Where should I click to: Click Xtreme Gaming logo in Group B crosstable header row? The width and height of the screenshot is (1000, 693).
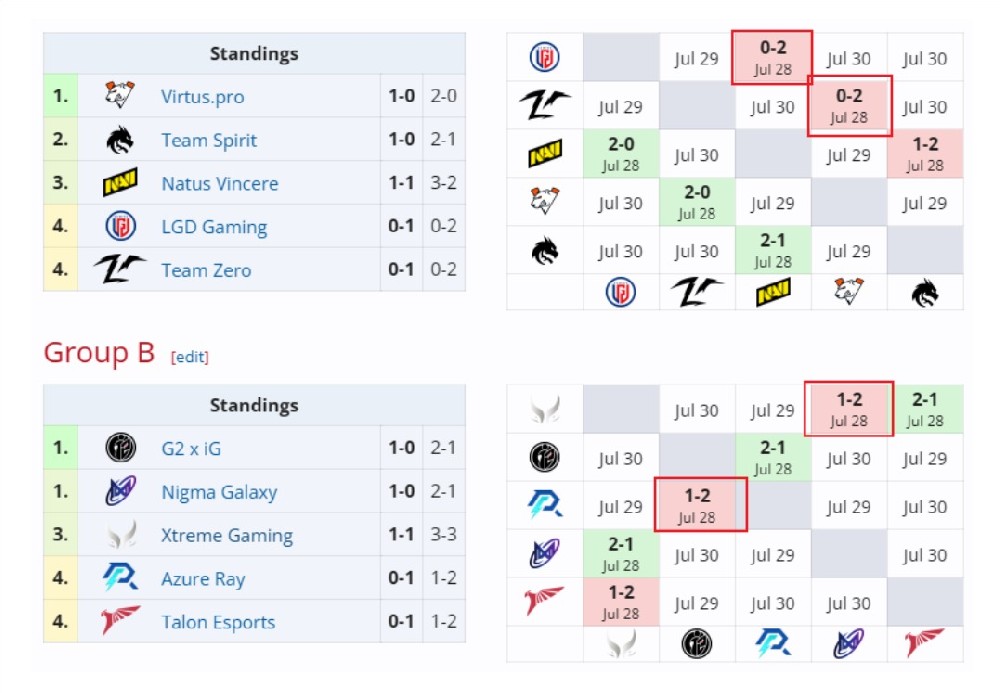[x=621, y=643]
